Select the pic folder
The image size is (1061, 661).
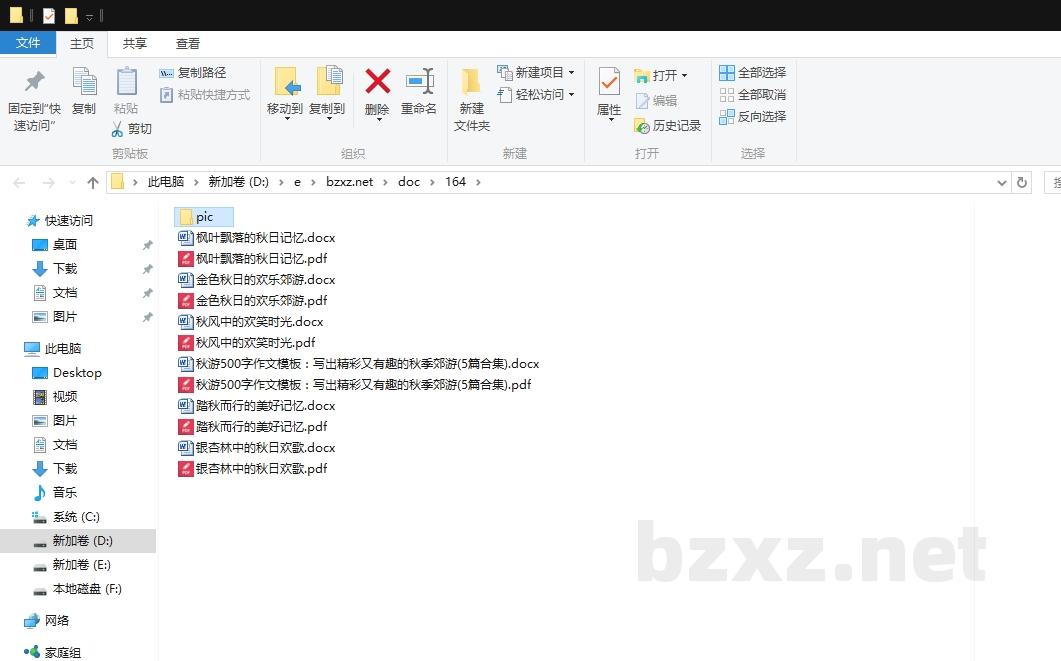pos(204,217)
